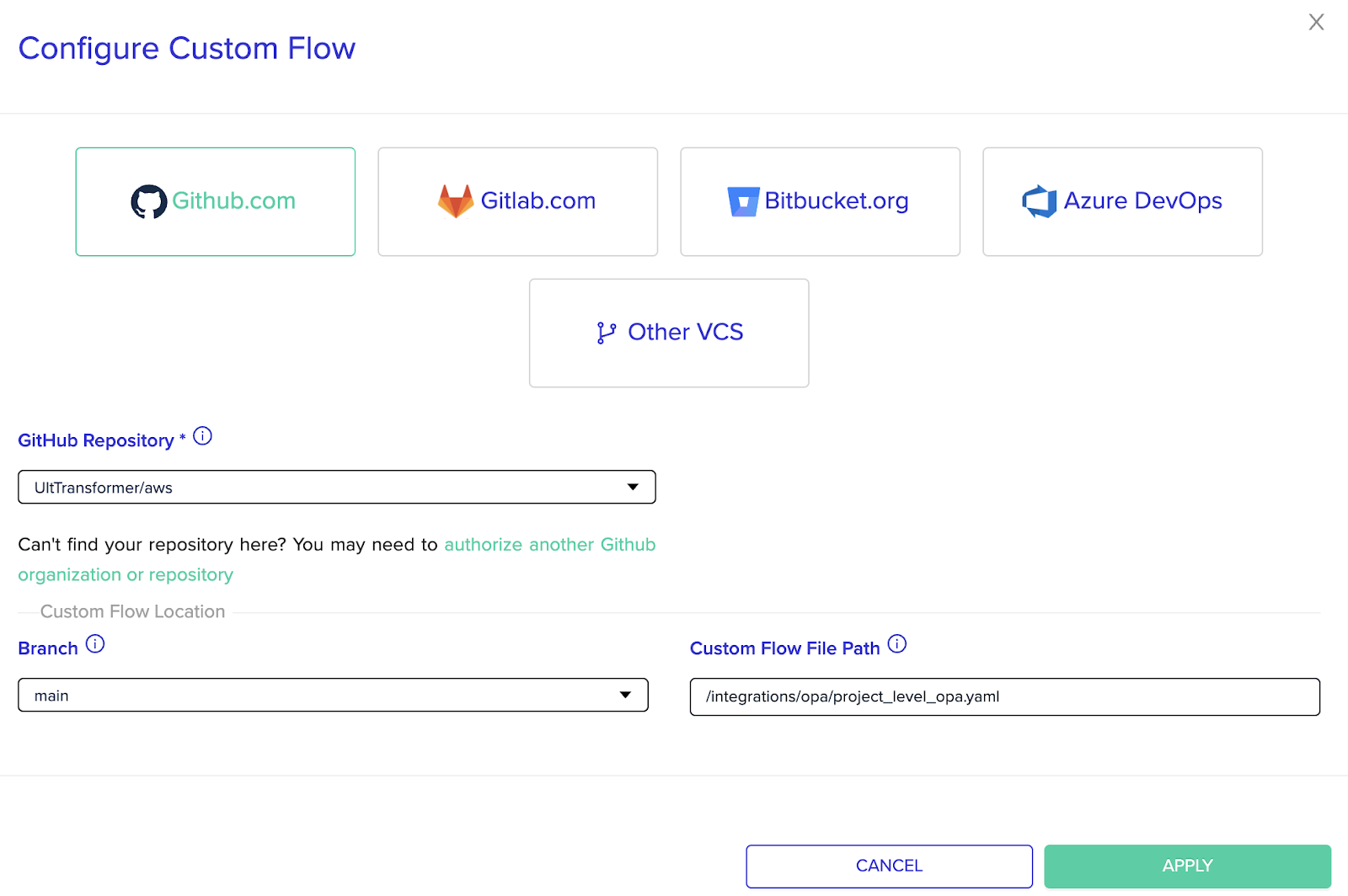Expand the repository selector arrow for UltTransformer/aws
The image size is (1348, 896).
point(633,487)
